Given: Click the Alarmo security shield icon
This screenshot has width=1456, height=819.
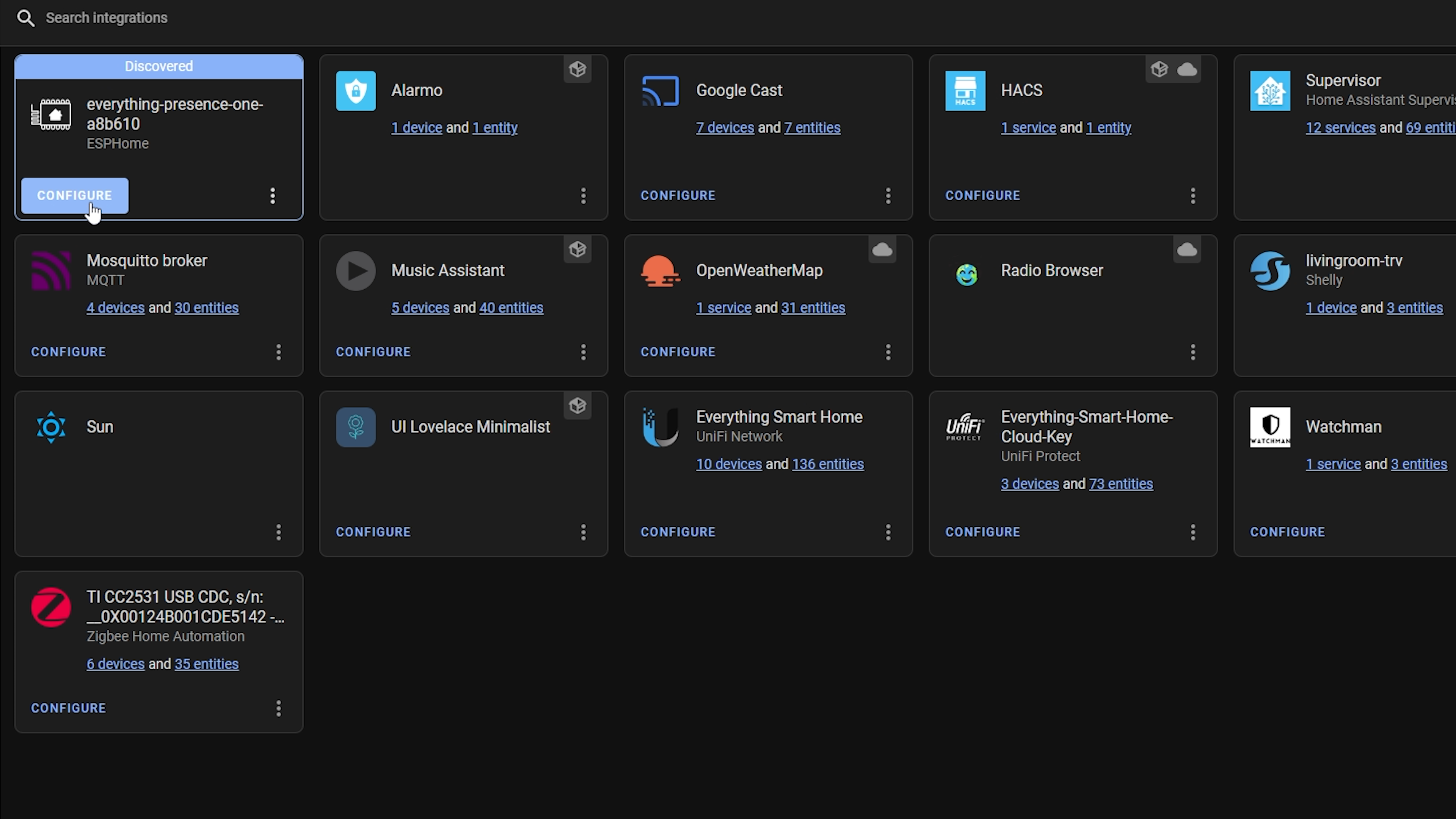Looking at the screenshot, I should click(x=356, y=90).
